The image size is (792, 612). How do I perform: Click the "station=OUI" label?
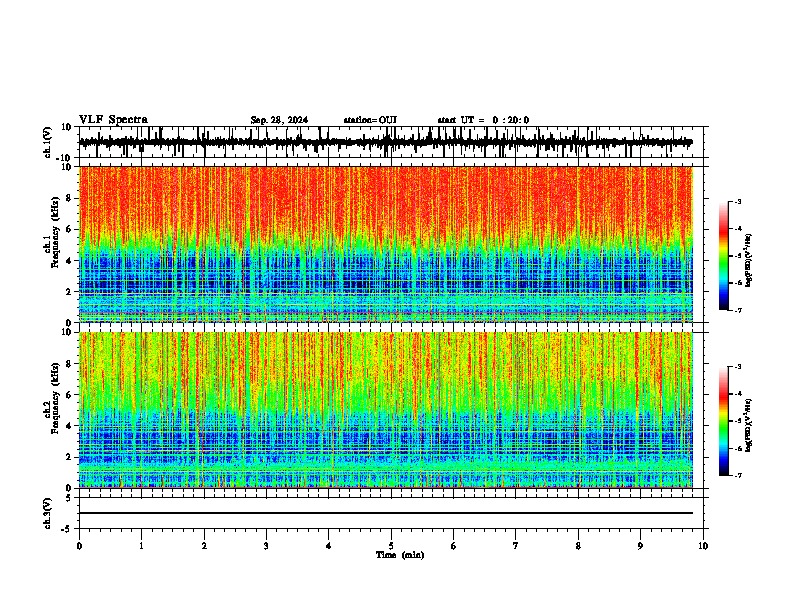(x=370, y=120)
